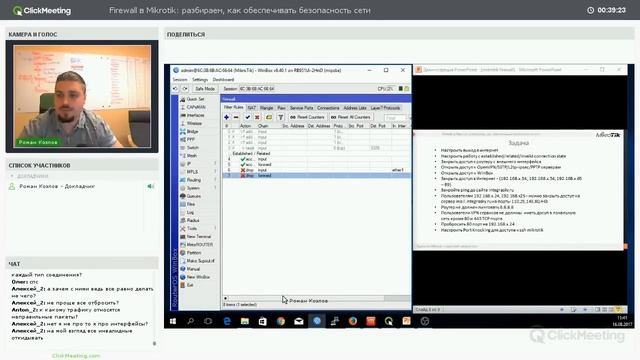Open Queues in WinBox sidebar
640x360 pixels.
coord(191,196)
